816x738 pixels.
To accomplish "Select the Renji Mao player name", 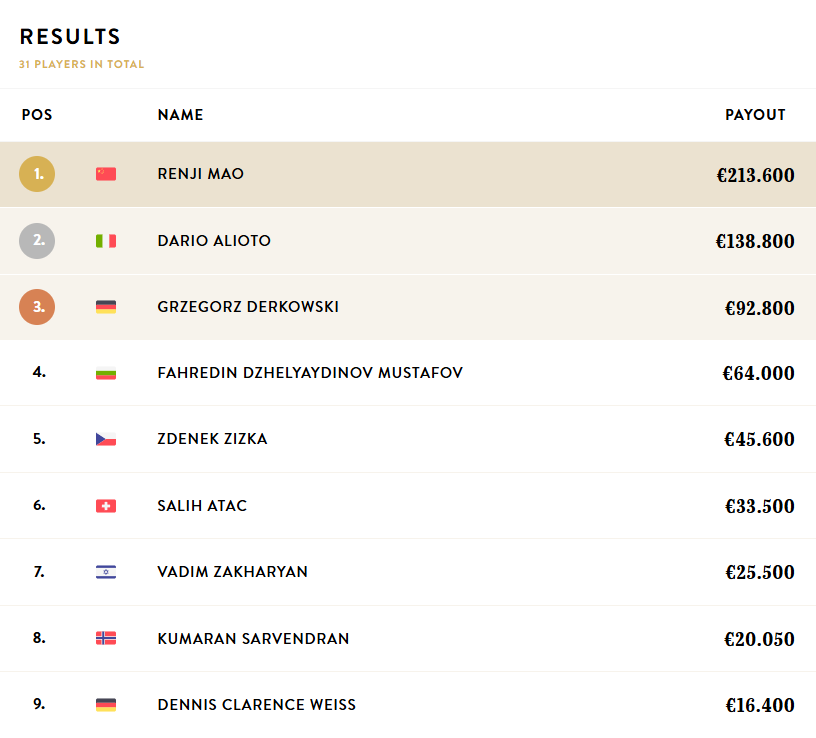I will [201, 174].
